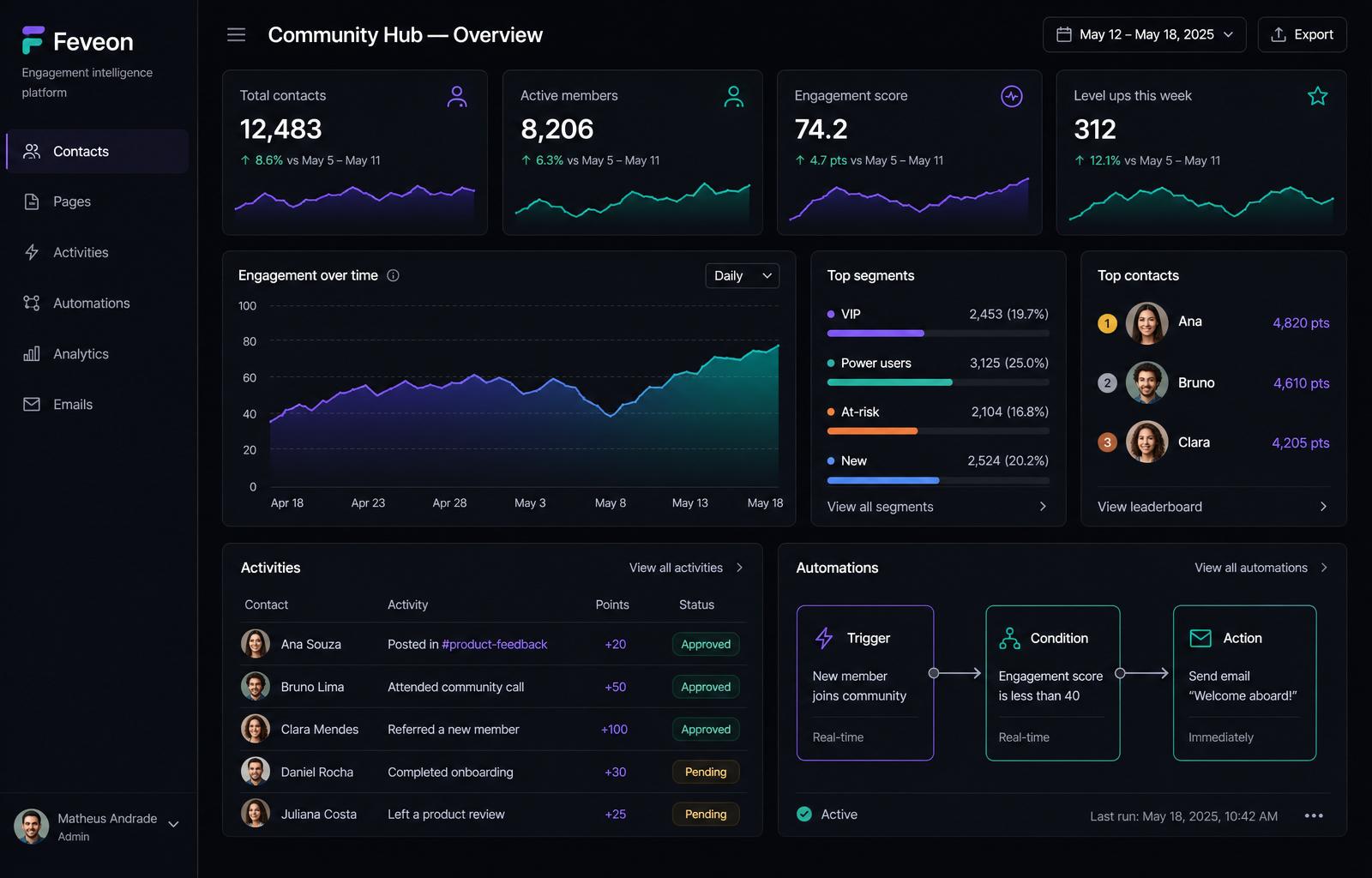Toggle the hamburger menu icon
1372x878 pixels.
(236, 34)
